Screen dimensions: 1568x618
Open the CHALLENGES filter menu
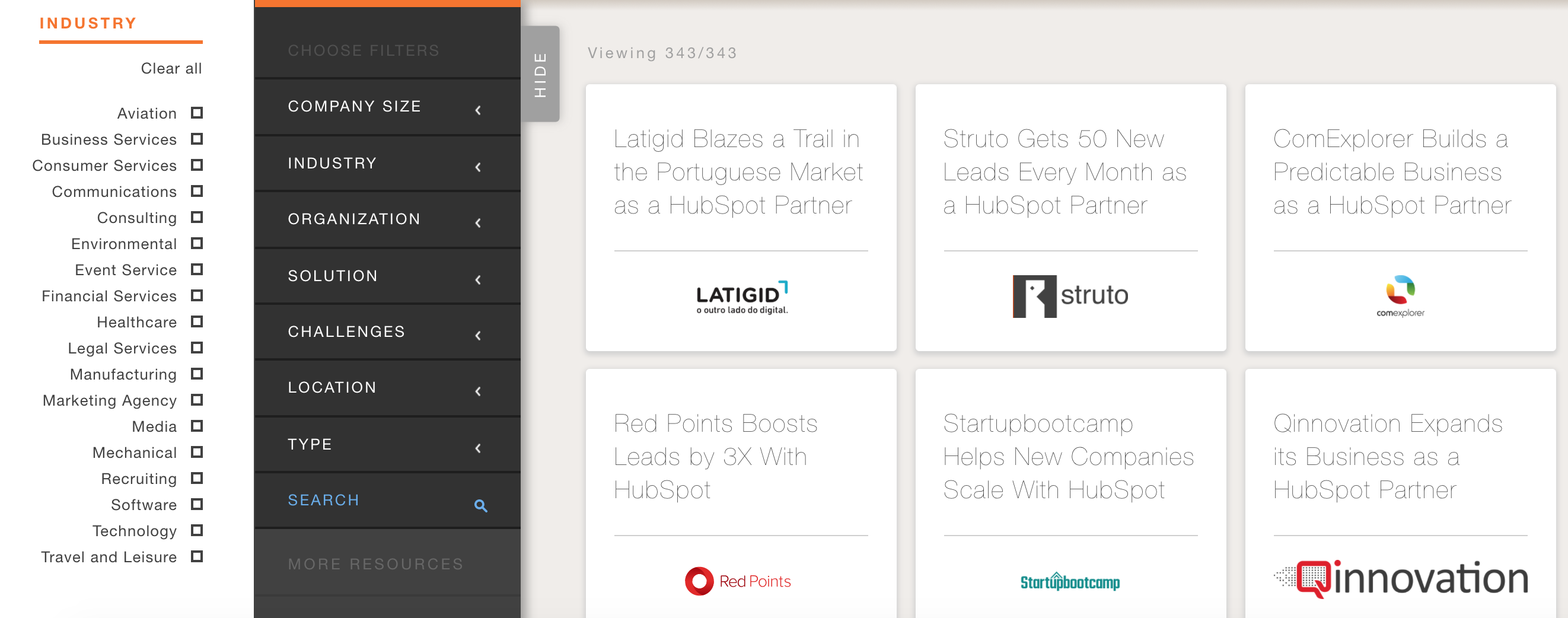[387, 333]
